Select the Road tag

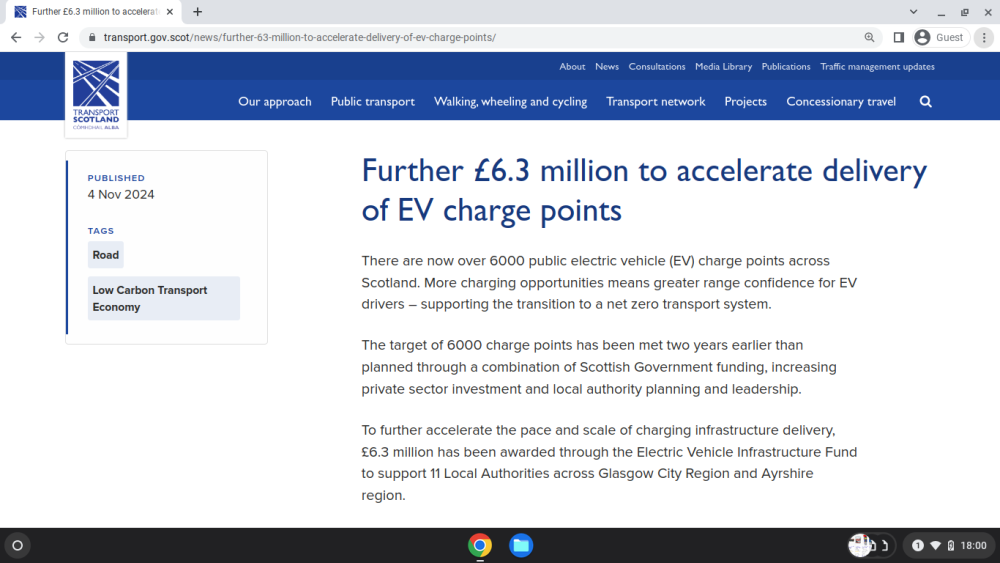106,255
